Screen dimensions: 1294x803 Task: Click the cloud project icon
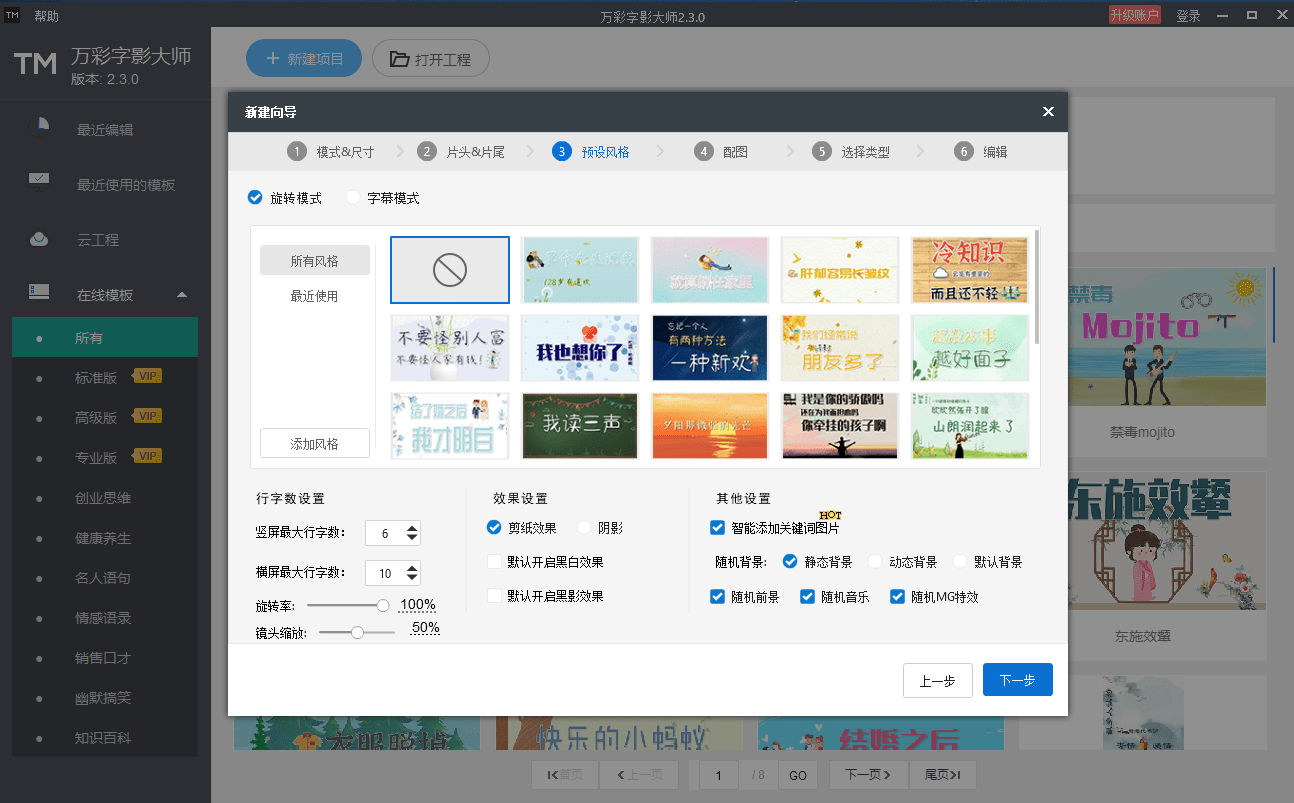tap(39, 239)
